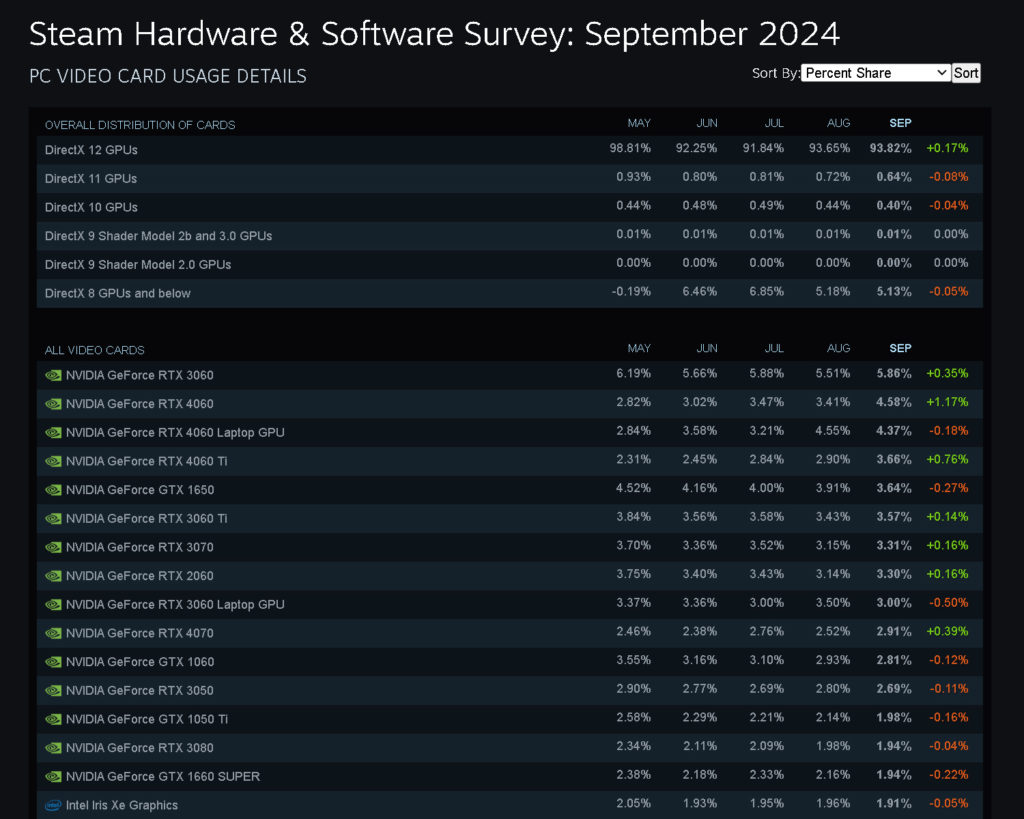Click the NVIDIA GeForce RTX 3060 name
Viewport: 1024px width, 819px height.
coord(140,376)
